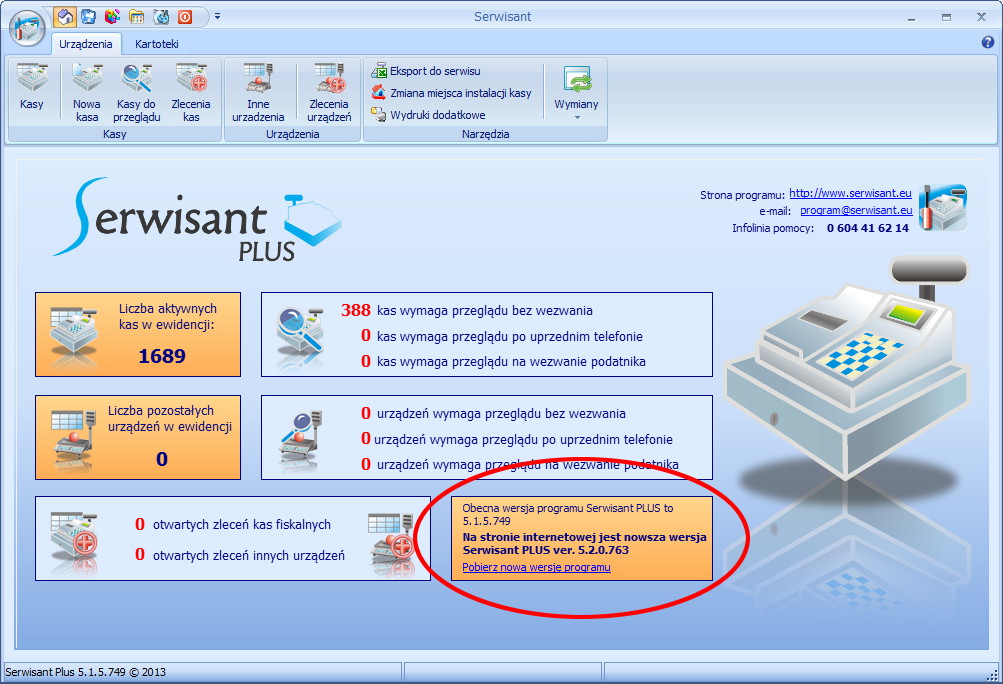The width and height of the screenshot is (1003, 684).
Task: Click urządzeń wymaga przeglądu po uprzednim telefonie row
Action: pyautogui.click(x=517, y=439)
